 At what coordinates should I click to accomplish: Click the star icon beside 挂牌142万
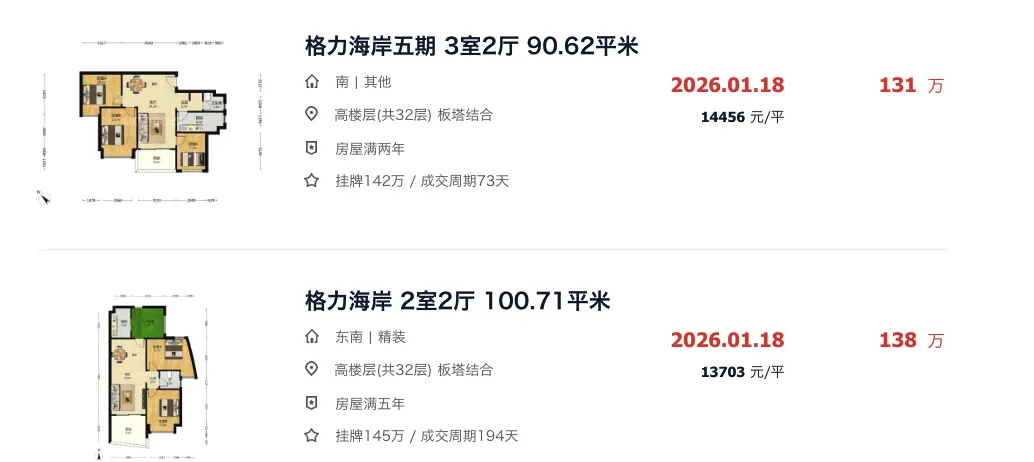click(x=312, y=181)
